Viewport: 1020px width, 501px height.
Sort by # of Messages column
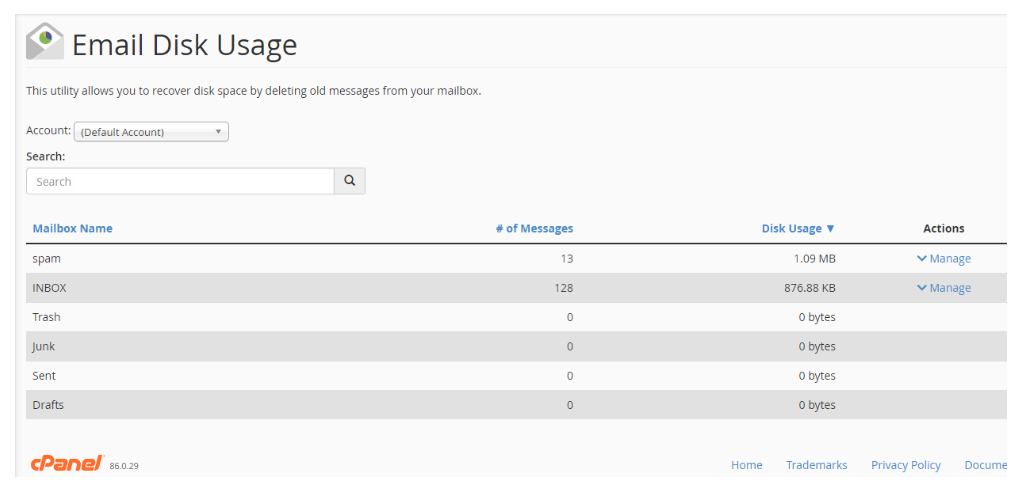click(x=534, y=228)
